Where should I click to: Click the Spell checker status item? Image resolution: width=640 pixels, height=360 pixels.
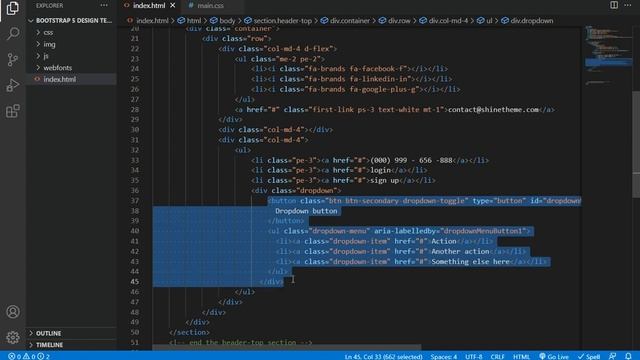589,356
